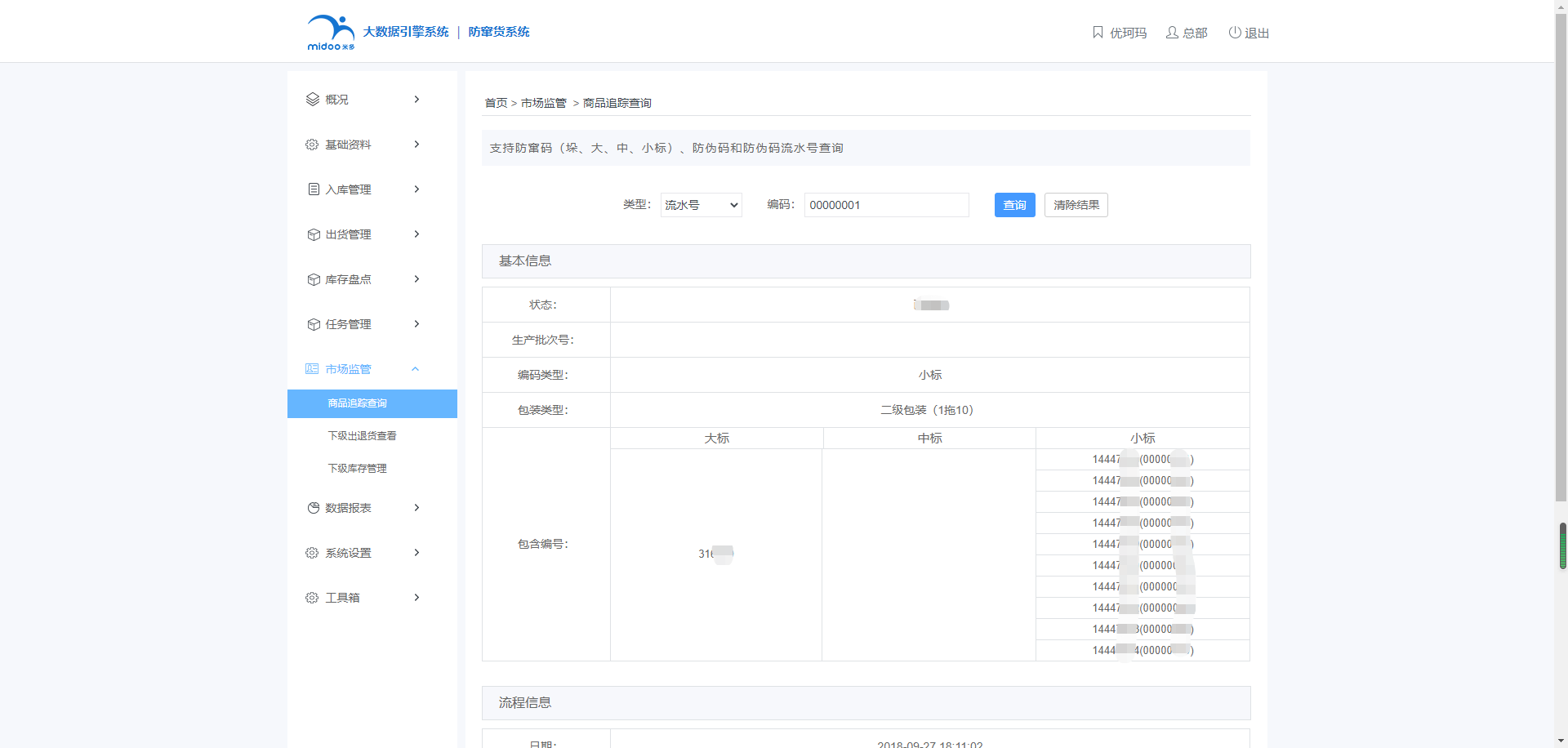Click the 防窜货系统 header link

pos(499,32)
